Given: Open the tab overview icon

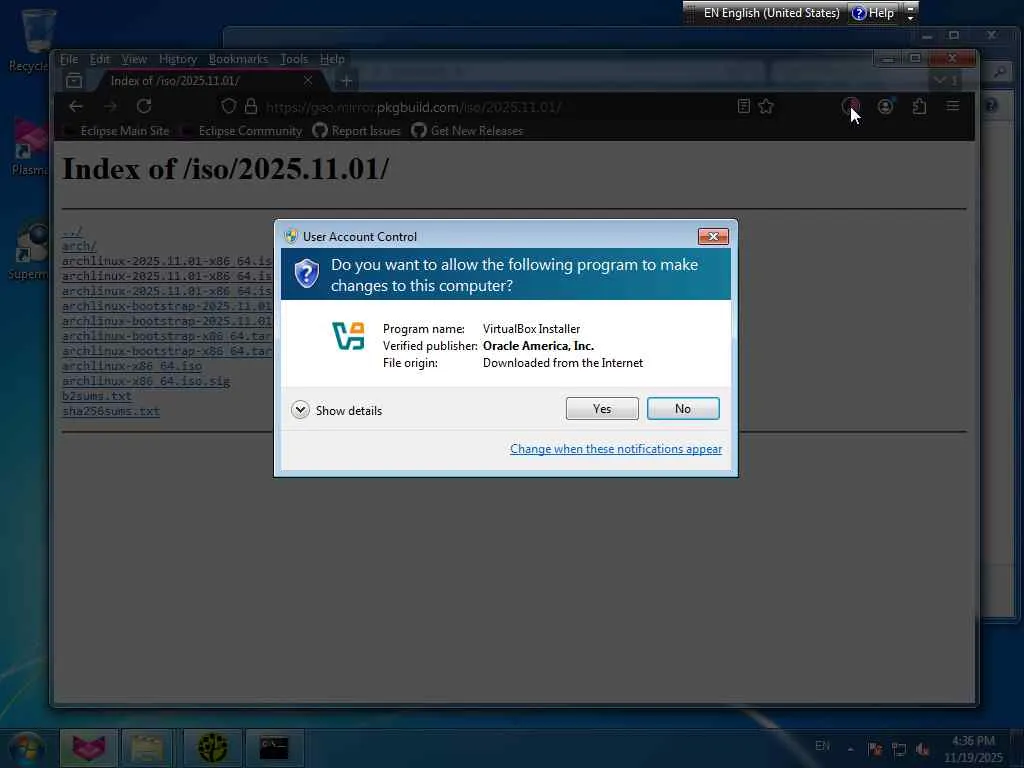Looking at the screenshot, I should pos(74,81).
